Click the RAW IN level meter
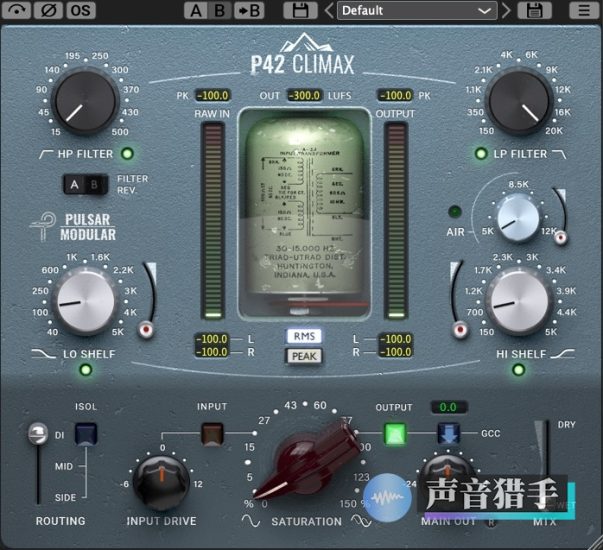This screenshot has height=550, width=603. [213, 221]
